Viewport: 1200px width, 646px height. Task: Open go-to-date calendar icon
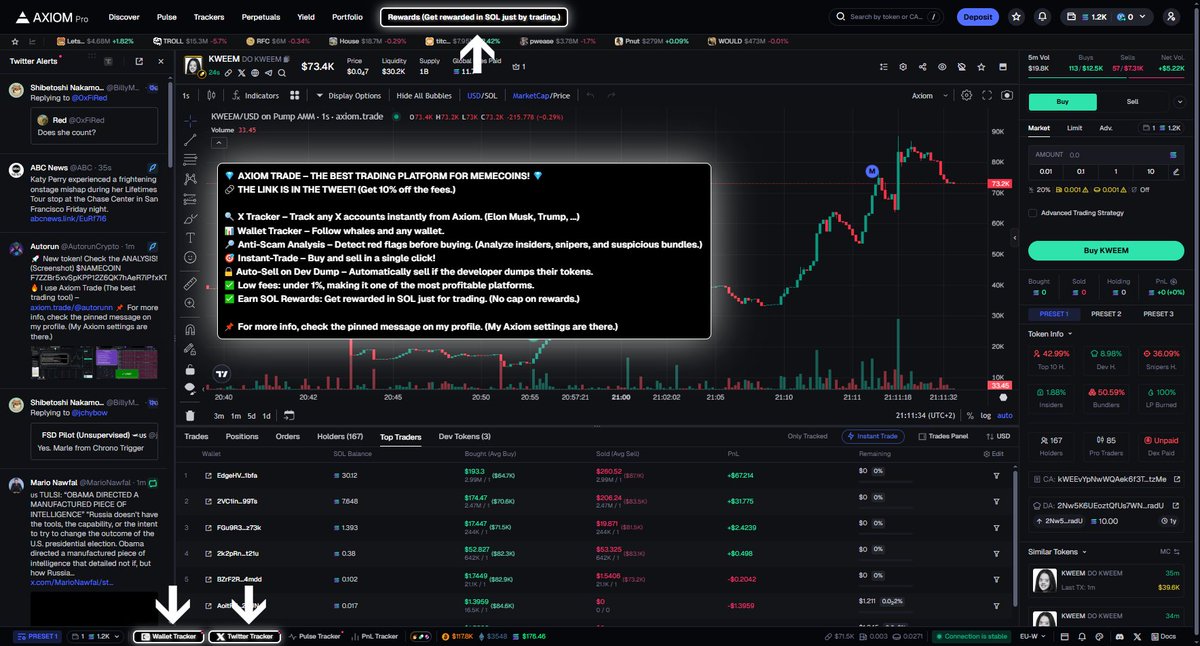pos(289,415)
